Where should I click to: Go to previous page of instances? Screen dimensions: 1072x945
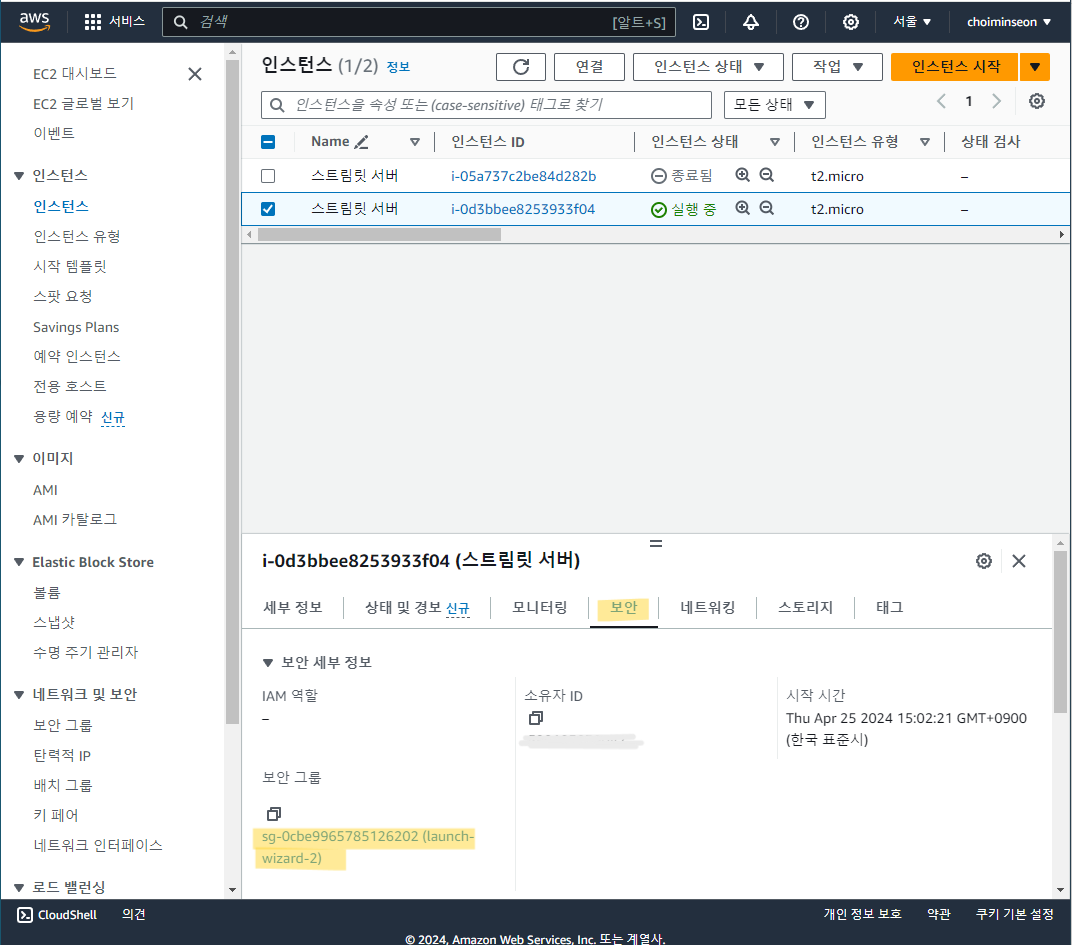point(941,101)
